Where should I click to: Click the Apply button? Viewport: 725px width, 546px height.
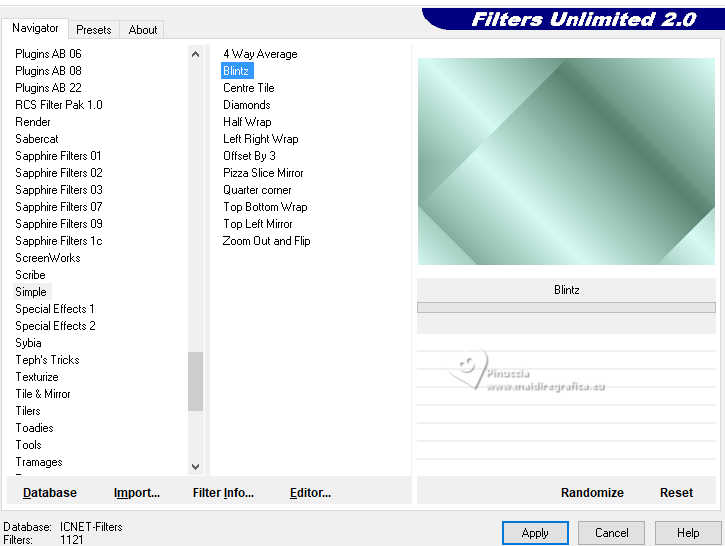(x=535, y=533)
